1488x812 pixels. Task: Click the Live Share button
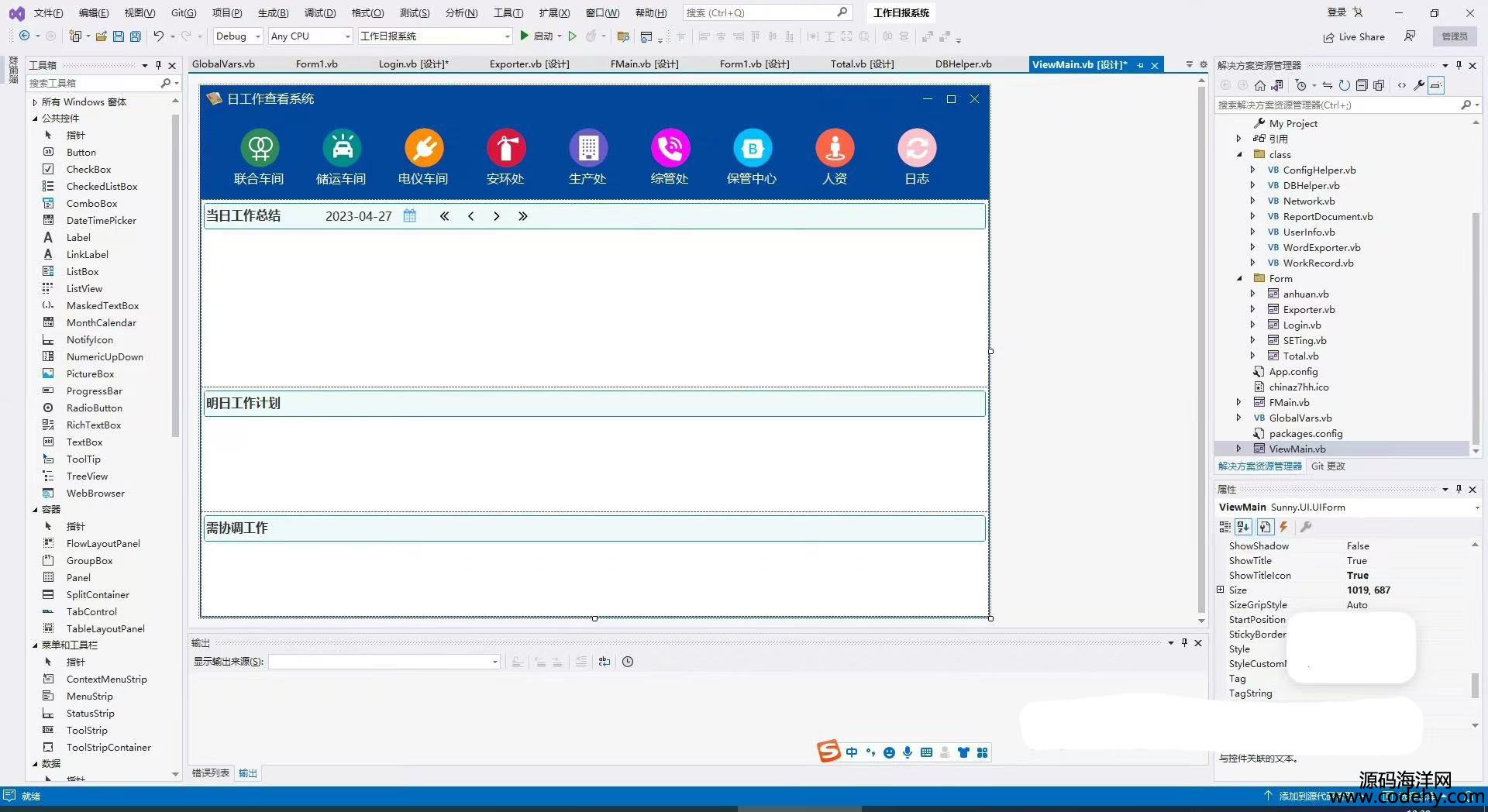[x=1354, y=36]
